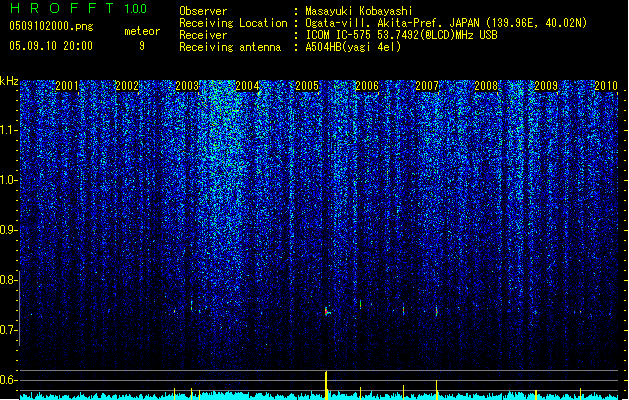Select the version number 1.0.0
Image resolution: width=629 pixels, height=400 pixels.
click(135, 8)
